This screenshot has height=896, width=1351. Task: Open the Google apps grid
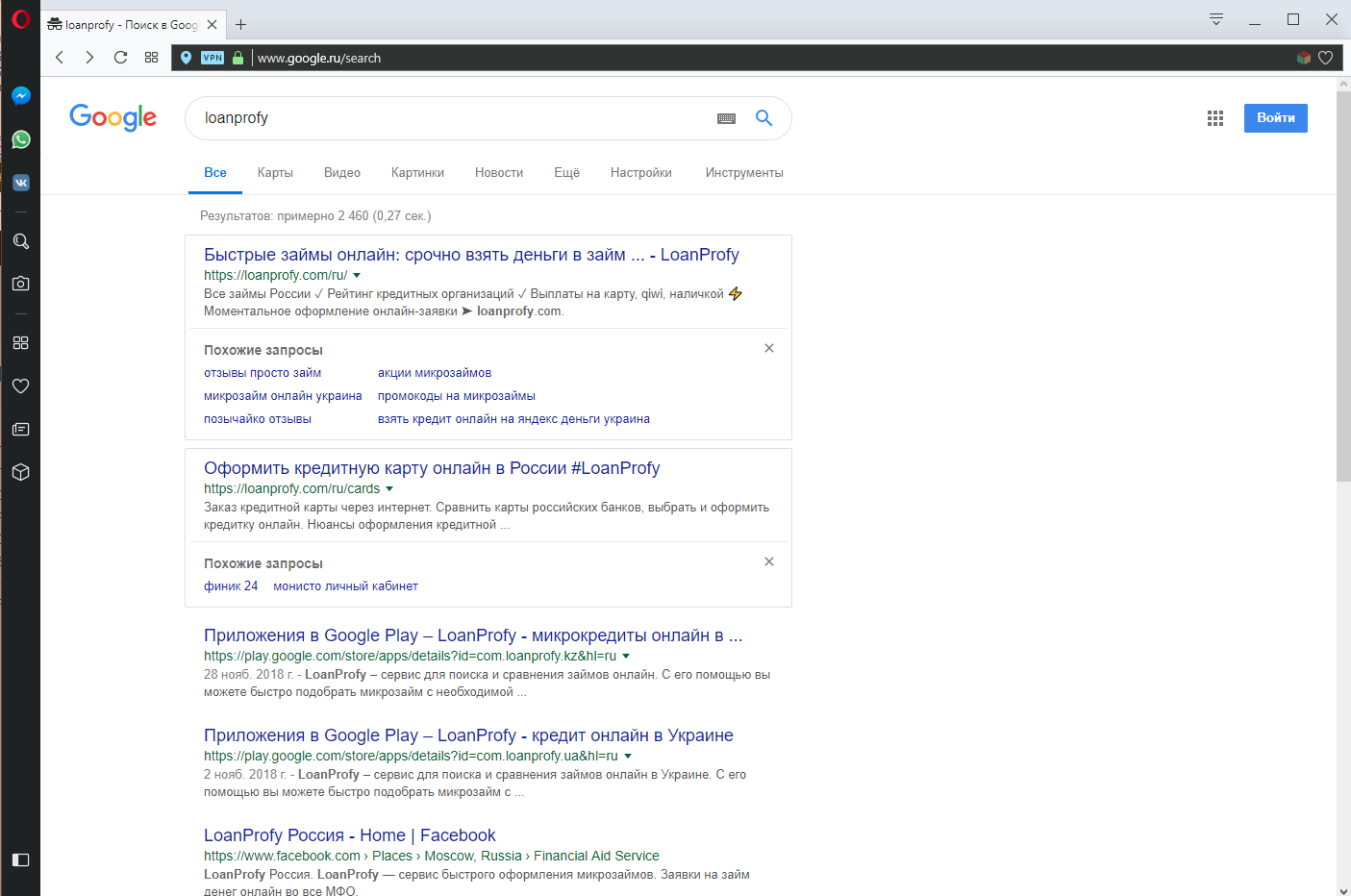click(1215, 118)
